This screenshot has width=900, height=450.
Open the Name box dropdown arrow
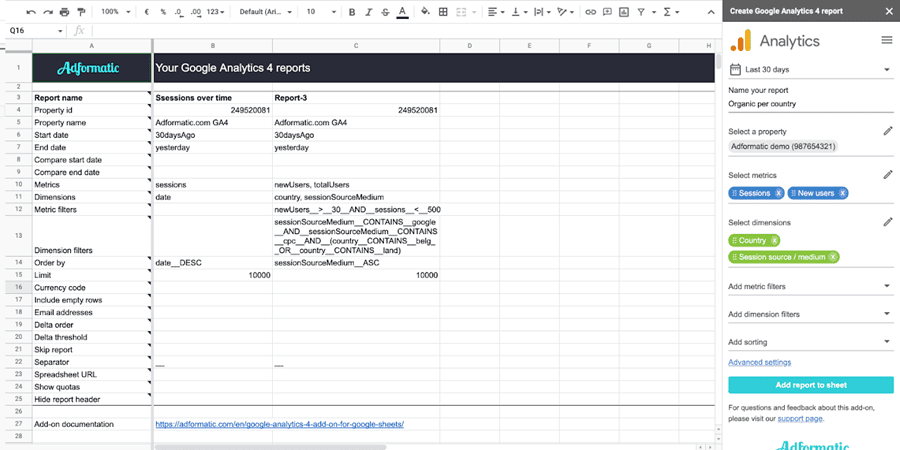pyautogui.click(x=60, y=31)
